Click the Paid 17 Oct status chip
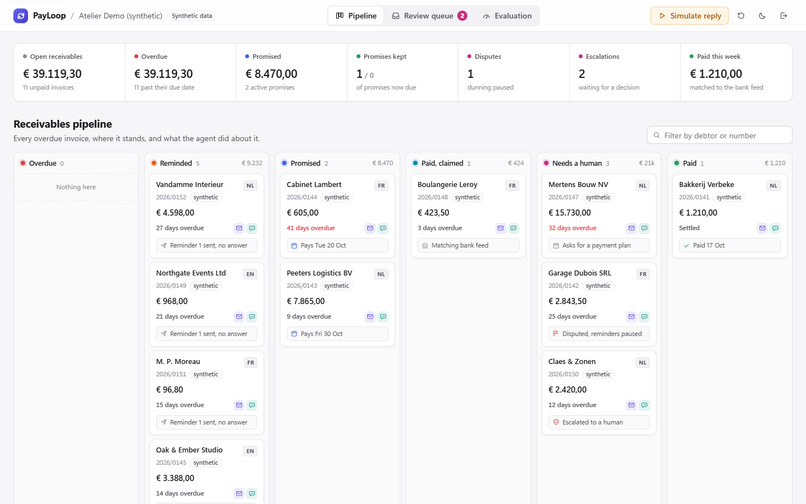806x504 pixels. tap(729, 245)
